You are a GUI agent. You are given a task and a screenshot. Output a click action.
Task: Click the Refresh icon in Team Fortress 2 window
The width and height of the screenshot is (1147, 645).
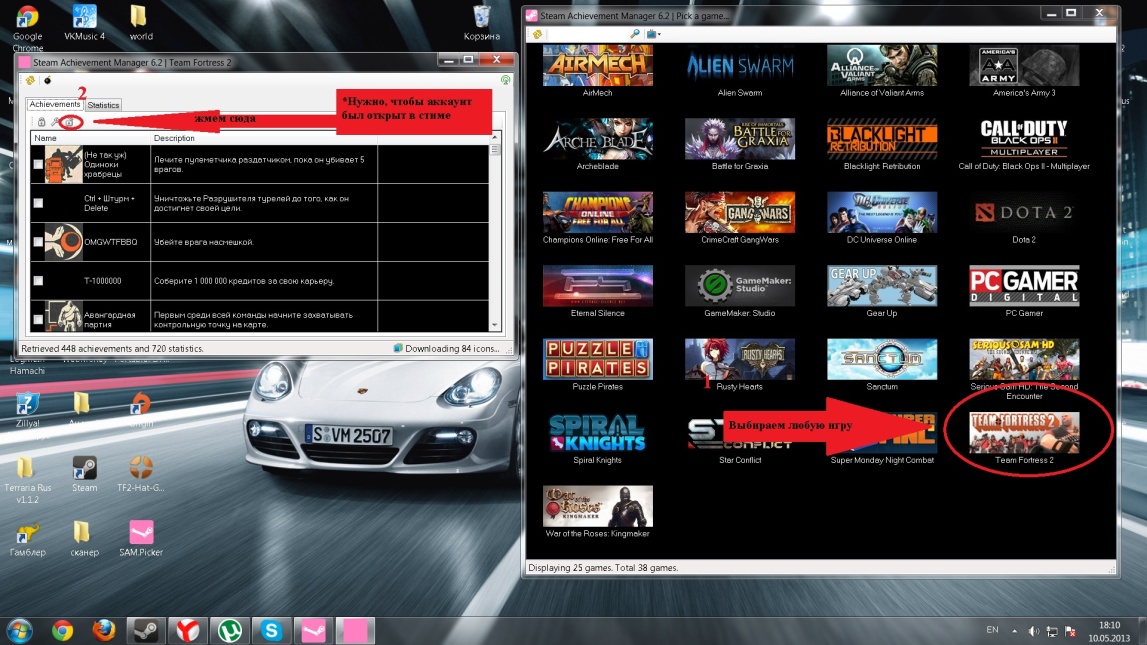click(30, 80)
